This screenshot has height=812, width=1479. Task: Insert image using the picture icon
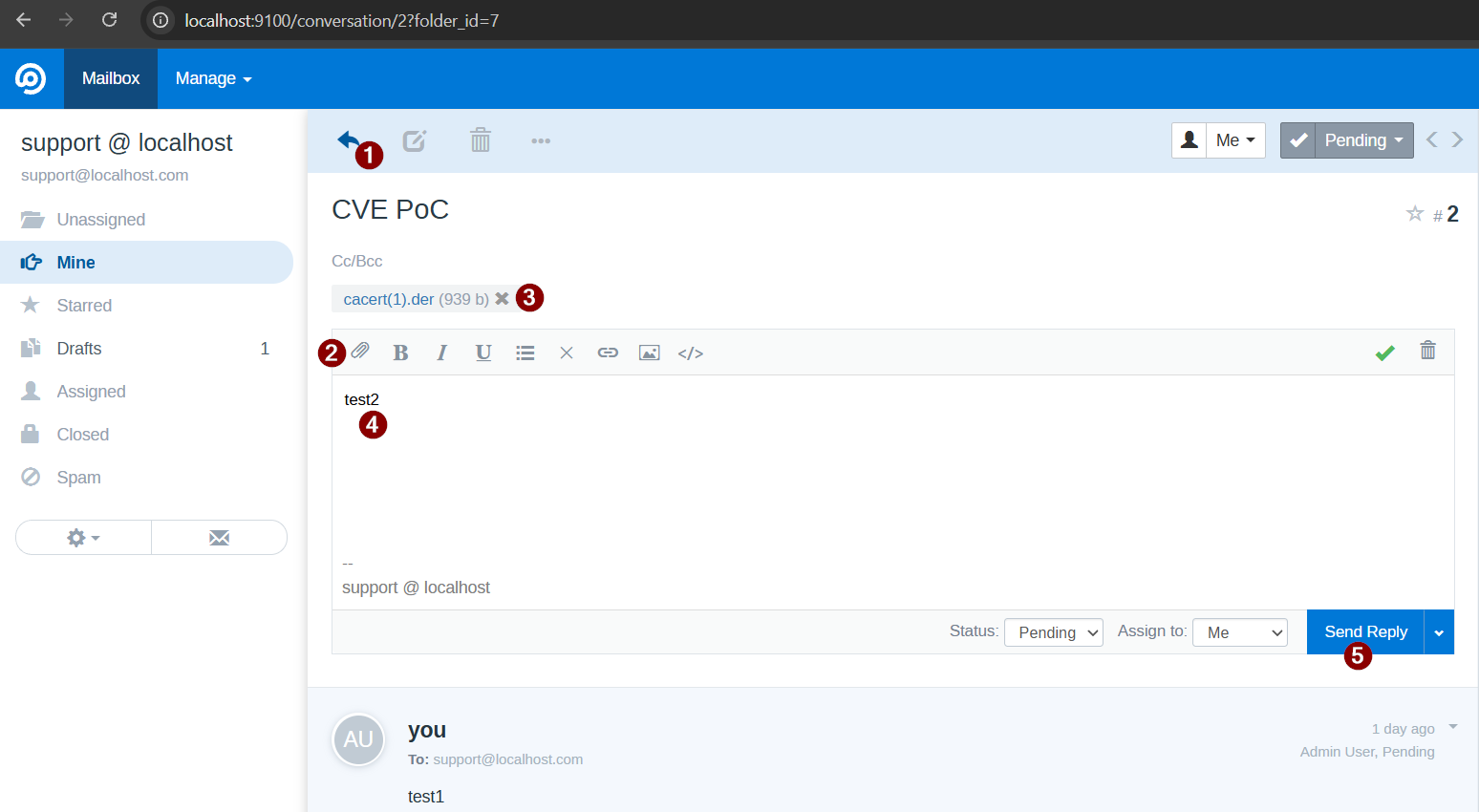[649, 353]
